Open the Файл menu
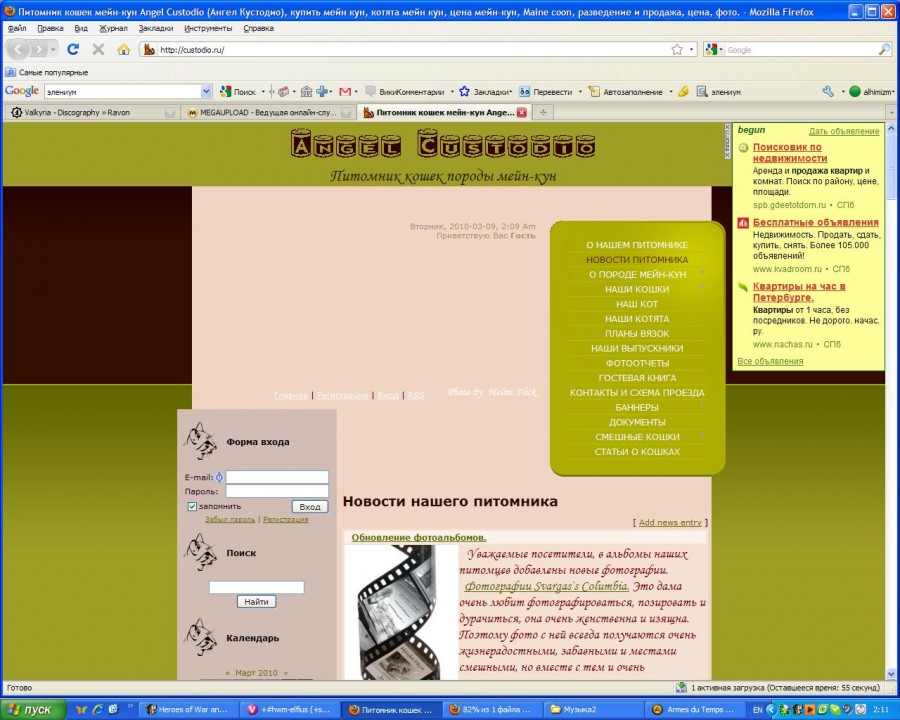The width and height of the screenshot is (900, 720). [17, 28]
